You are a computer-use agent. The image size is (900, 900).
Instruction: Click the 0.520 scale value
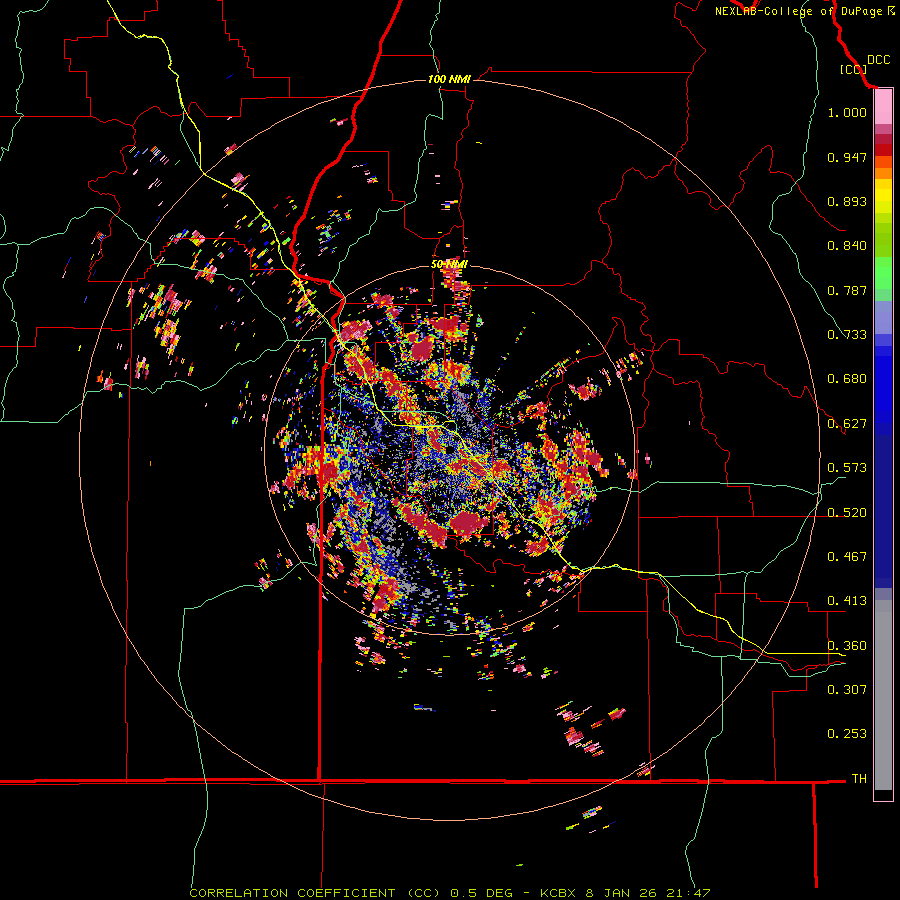(x=847, y=513)
